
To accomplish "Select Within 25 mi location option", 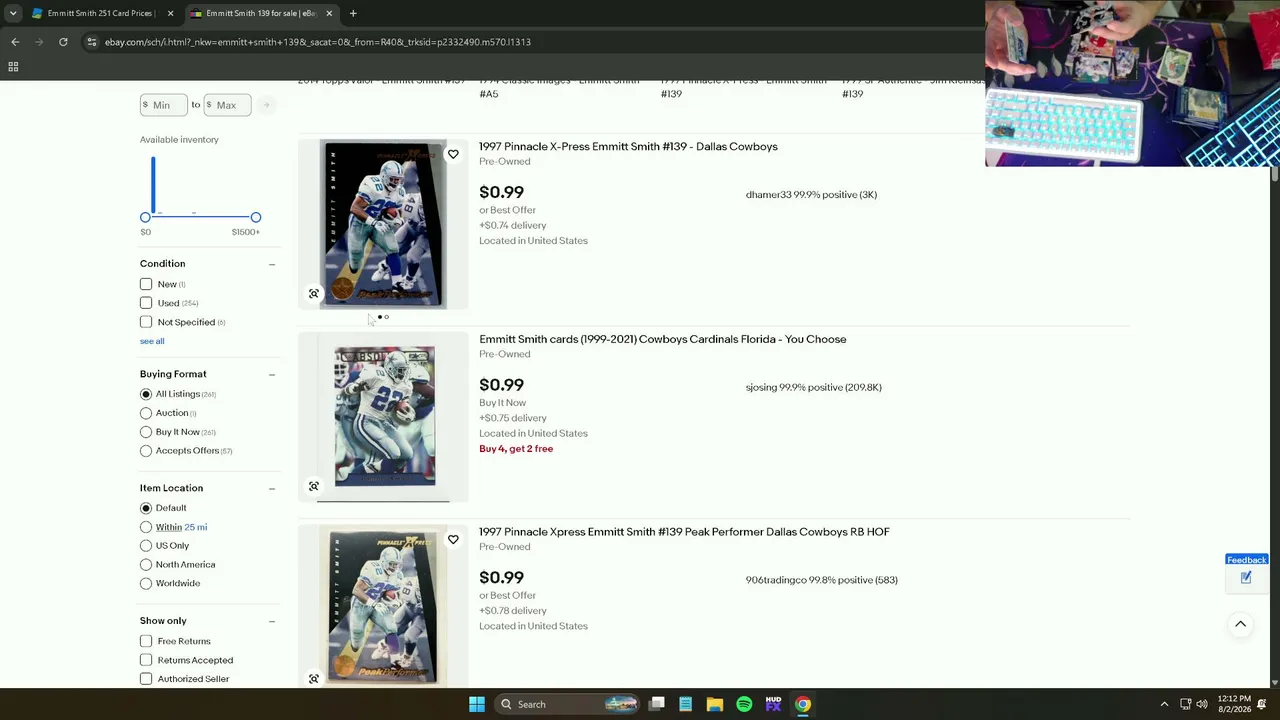I will (146, 527).
